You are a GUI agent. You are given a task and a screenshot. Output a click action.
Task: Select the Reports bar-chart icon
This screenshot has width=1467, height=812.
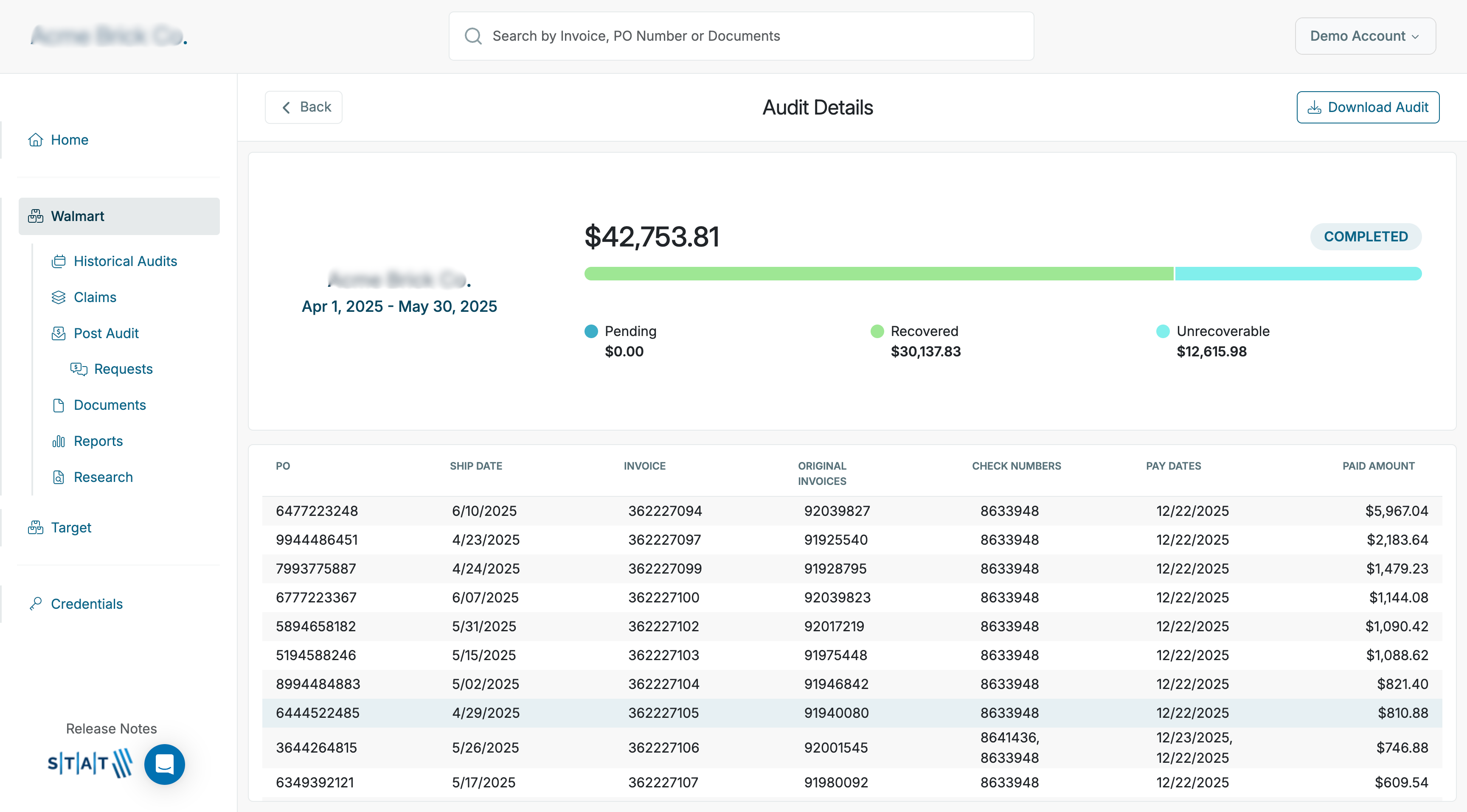59,440
